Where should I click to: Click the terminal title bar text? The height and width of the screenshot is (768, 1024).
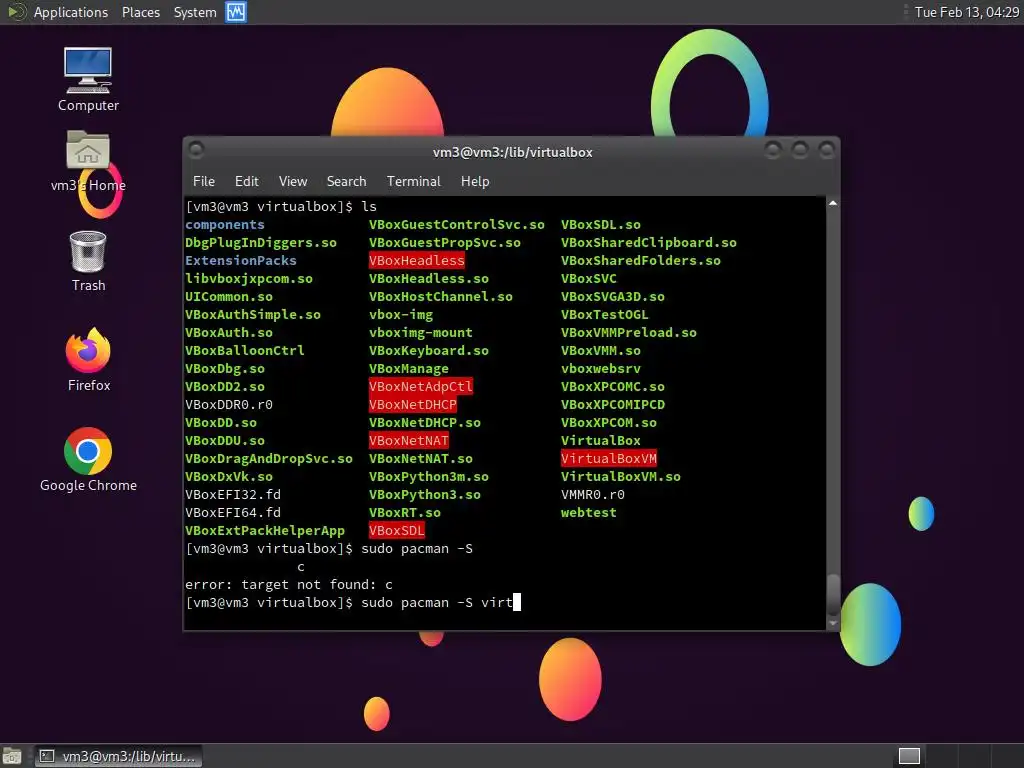pyautogui.click(x=513, y=152)
